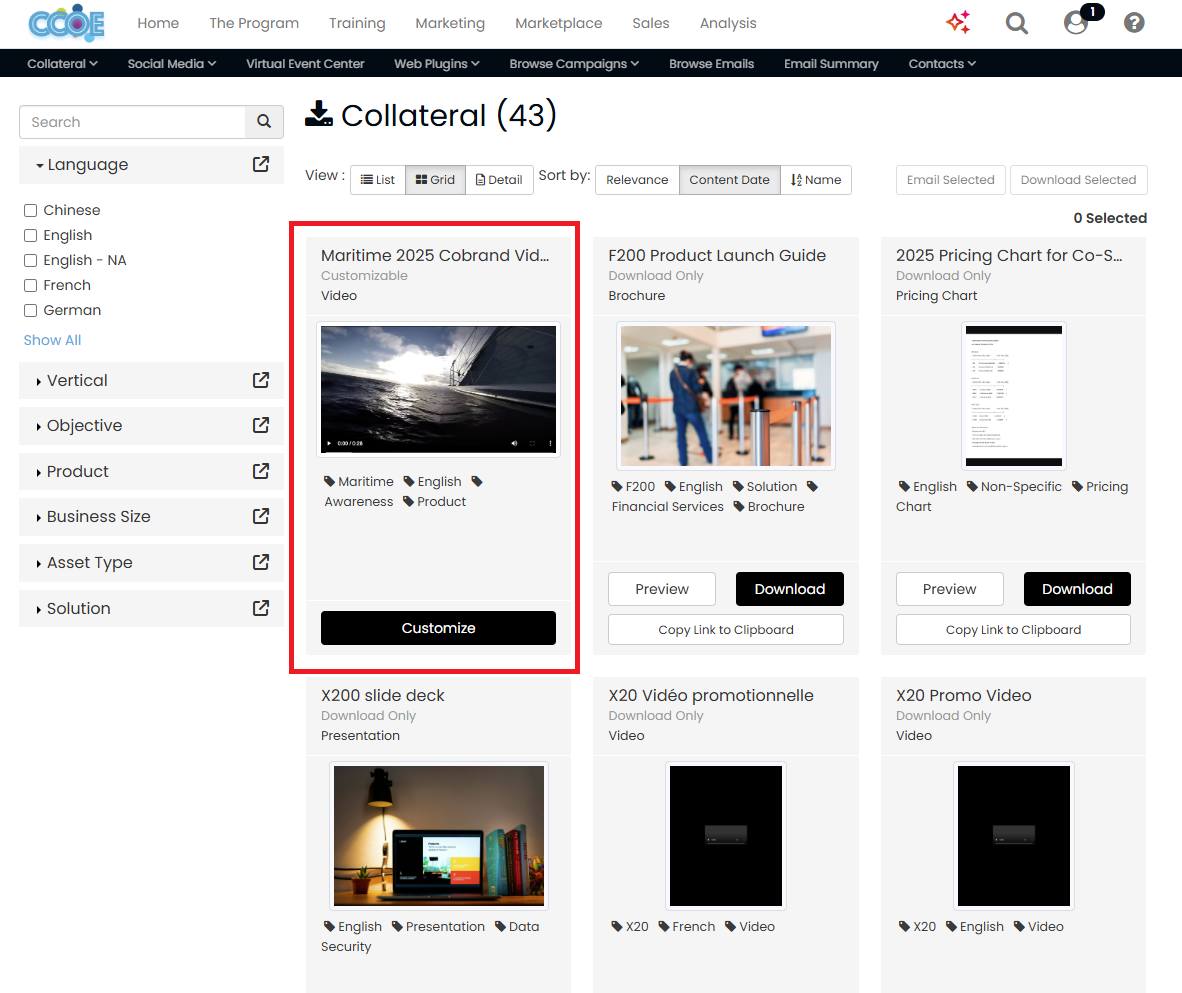The width and height of the screenshot is (1182, 993).
Task: Check the English language checkbox
Action: pos(30,235)
